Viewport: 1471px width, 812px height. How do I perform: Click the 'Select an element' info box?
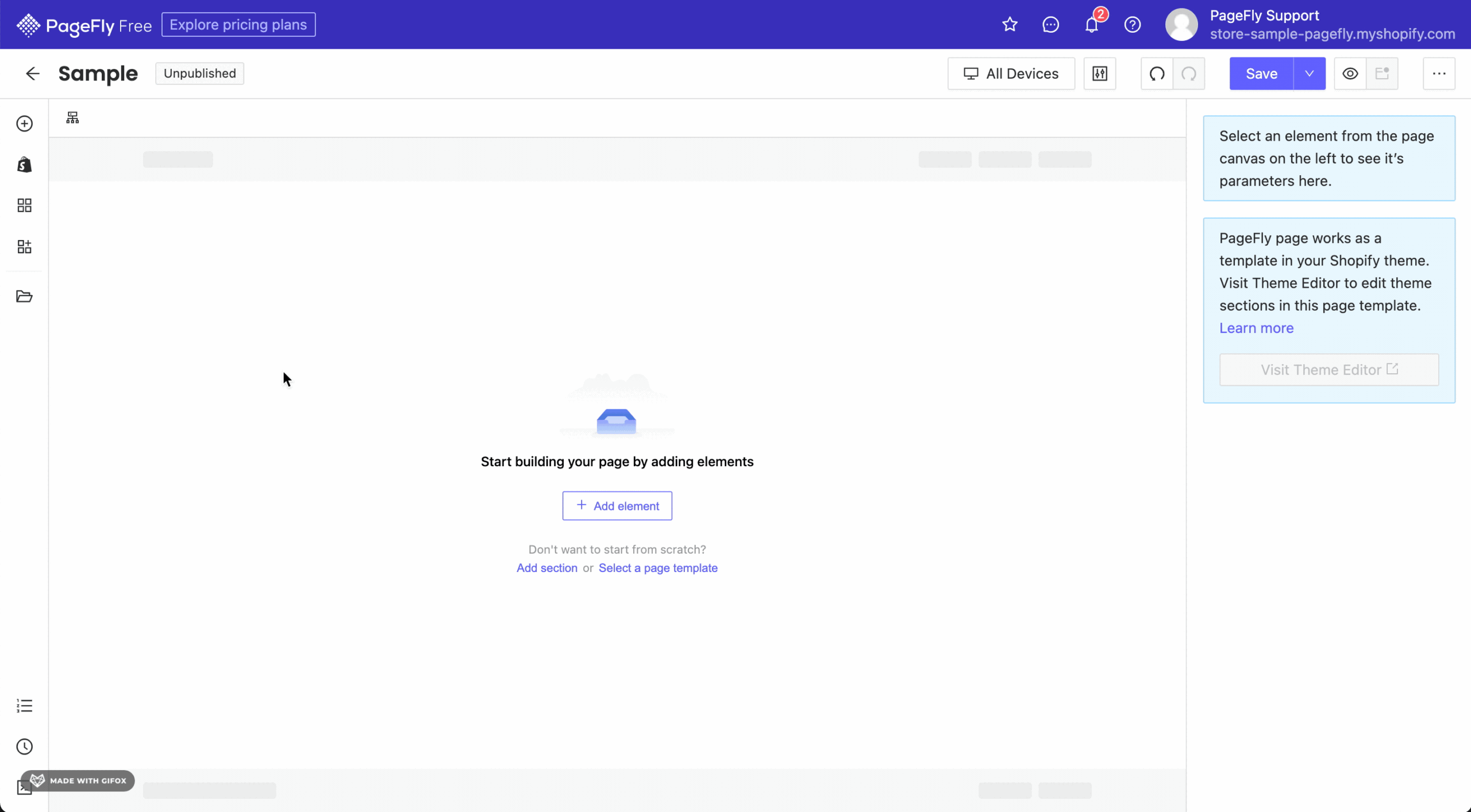pyautogui.click(x=1329, y=158)
